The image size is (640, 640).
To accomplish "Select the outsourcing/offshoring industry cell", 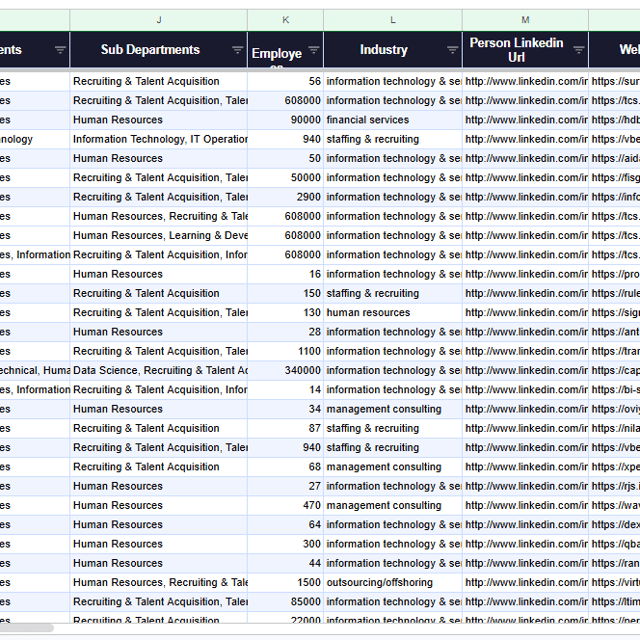I will tap(393, 582).
